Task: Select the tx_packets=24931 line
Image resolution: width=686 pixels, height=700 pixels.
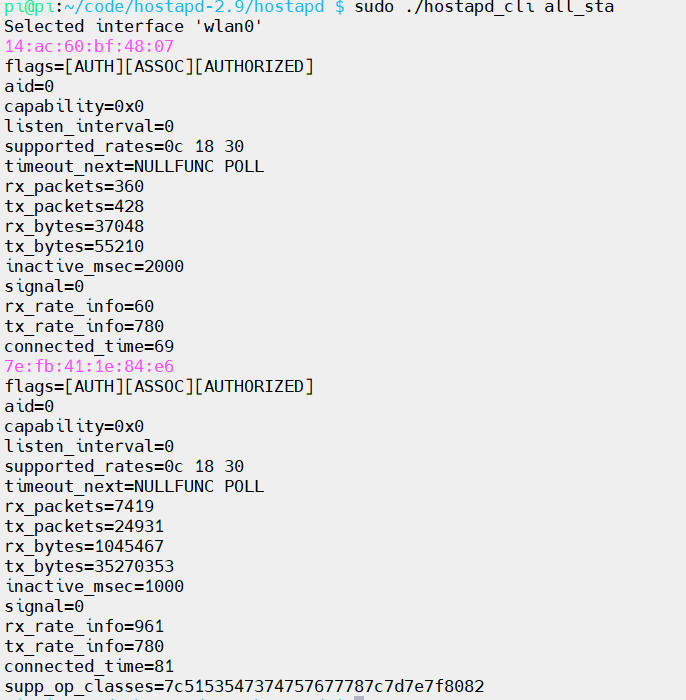Action: point(84,526)
